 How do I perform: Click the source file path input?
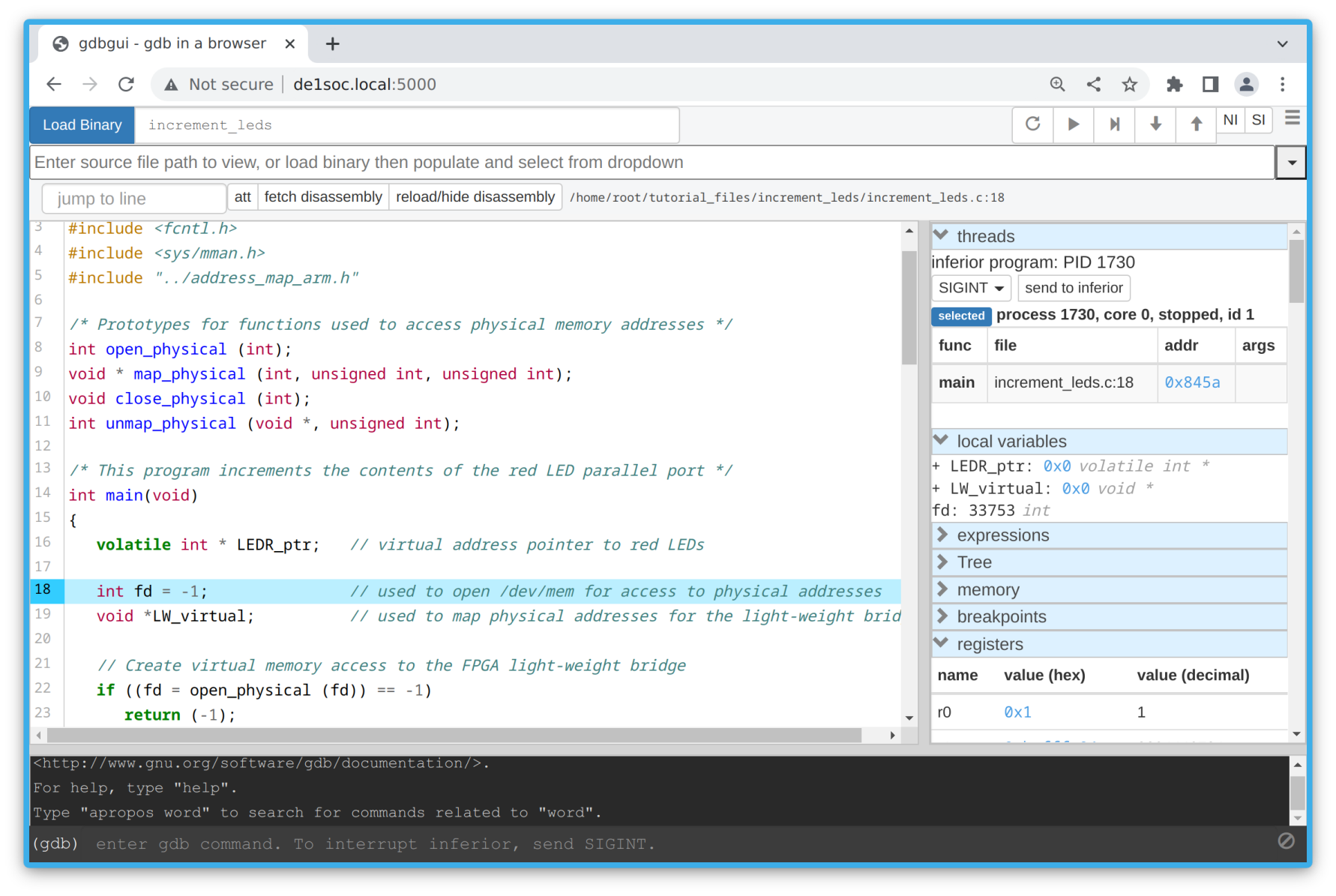[x=652, y=163]
